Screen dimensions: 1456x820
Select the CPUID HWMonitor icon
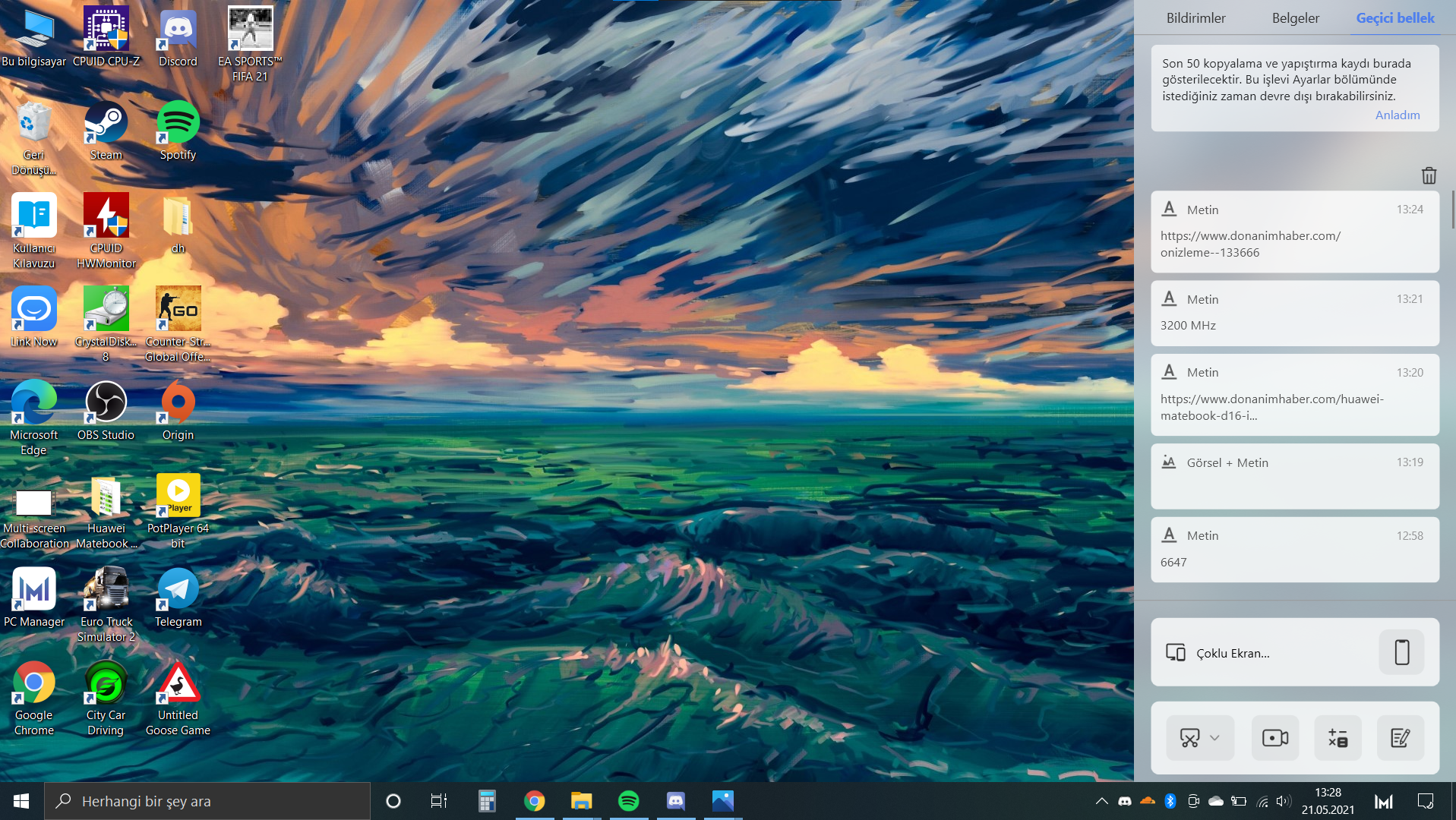pyautogui.click(x=106, y=231)
